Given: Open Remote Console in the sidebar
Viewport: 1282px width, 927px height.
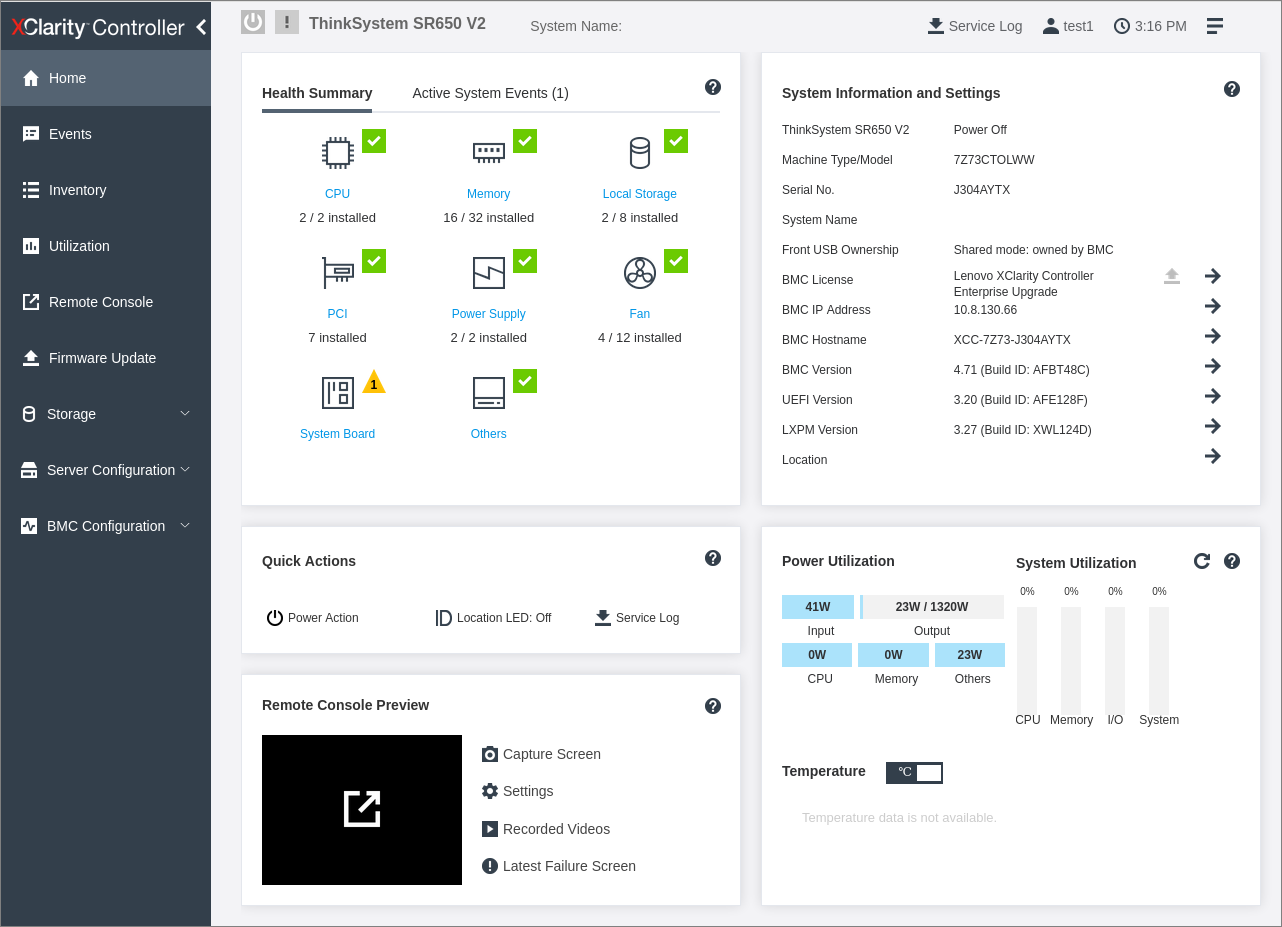Looking at the screenshot, I should pos(106,302).
